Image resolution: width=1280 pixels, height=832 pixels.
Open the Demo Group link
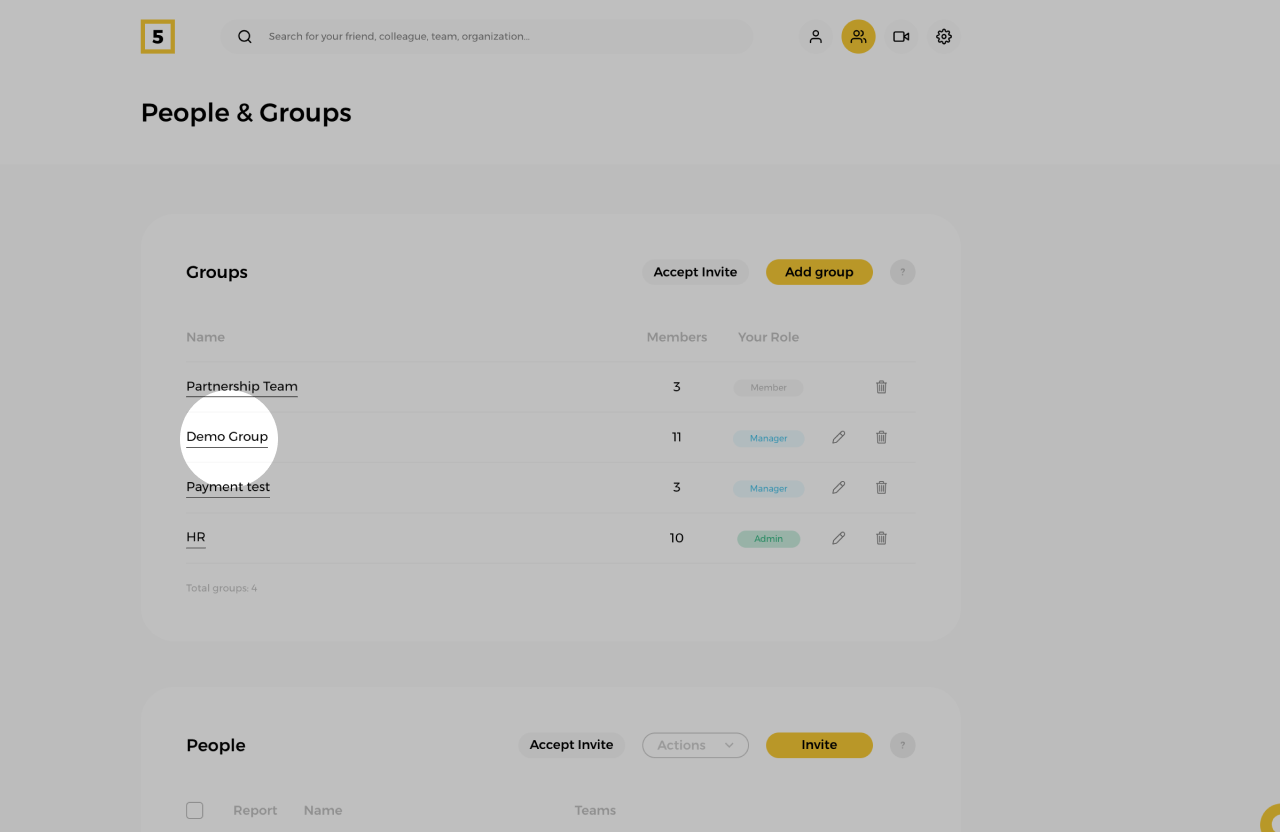coord(227,437)
